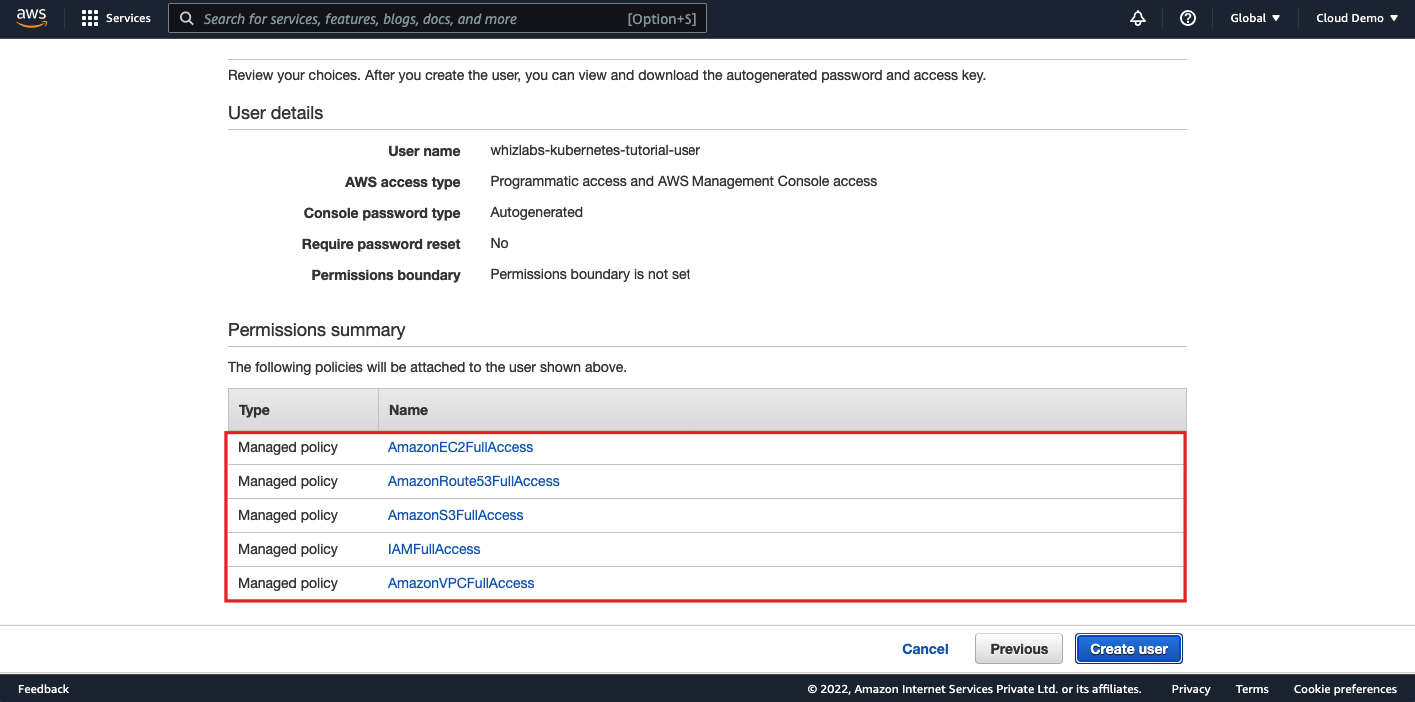The width and height of the screenshot is (1415, 702).
Task: Click the Managed policy cell for AmazonVPCFullAccess
Action: pos(288,583)
